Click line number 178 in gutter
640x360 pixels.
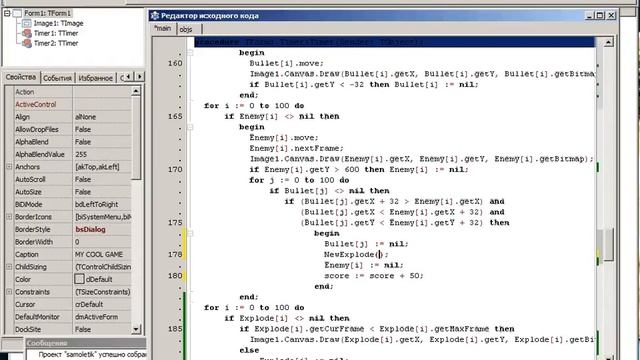tap(175, 254)
